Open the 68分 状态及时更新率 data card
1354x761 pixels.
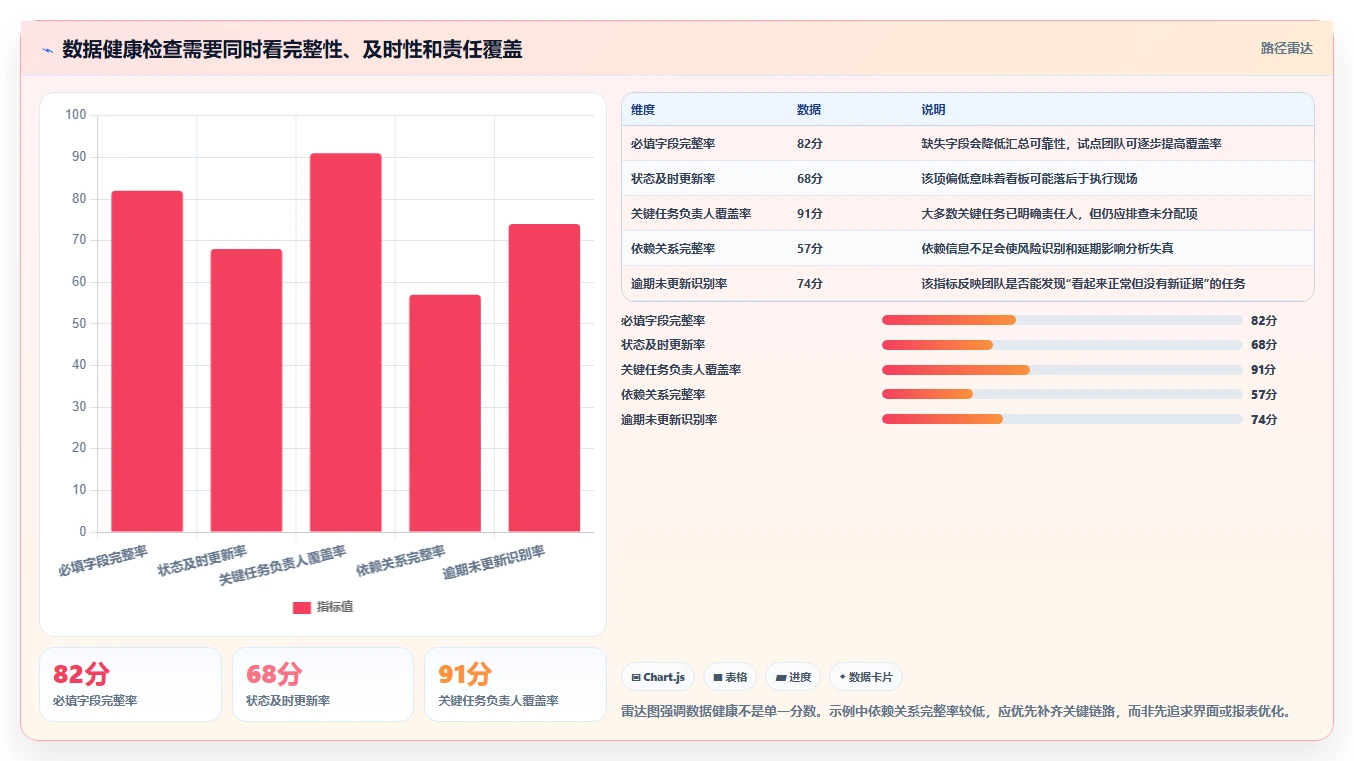click(323, 684)
